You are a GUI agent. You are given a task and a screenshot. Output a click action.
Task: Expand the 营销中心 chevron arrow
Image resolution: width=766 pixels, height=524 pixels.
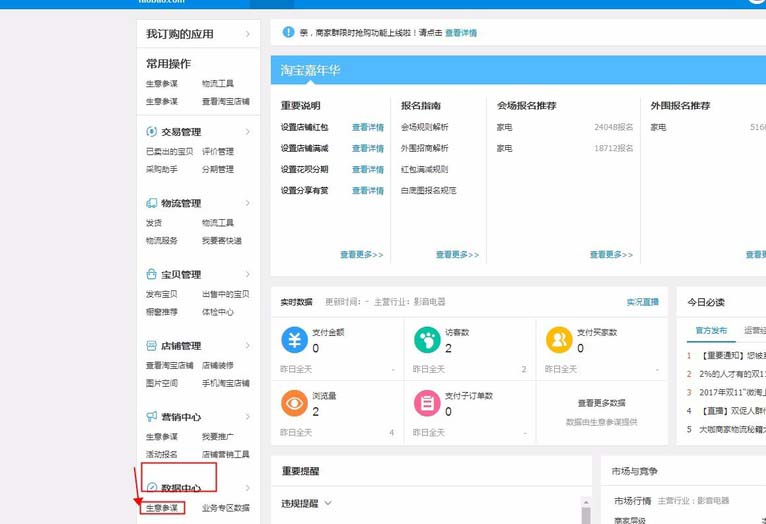point(248,417)
